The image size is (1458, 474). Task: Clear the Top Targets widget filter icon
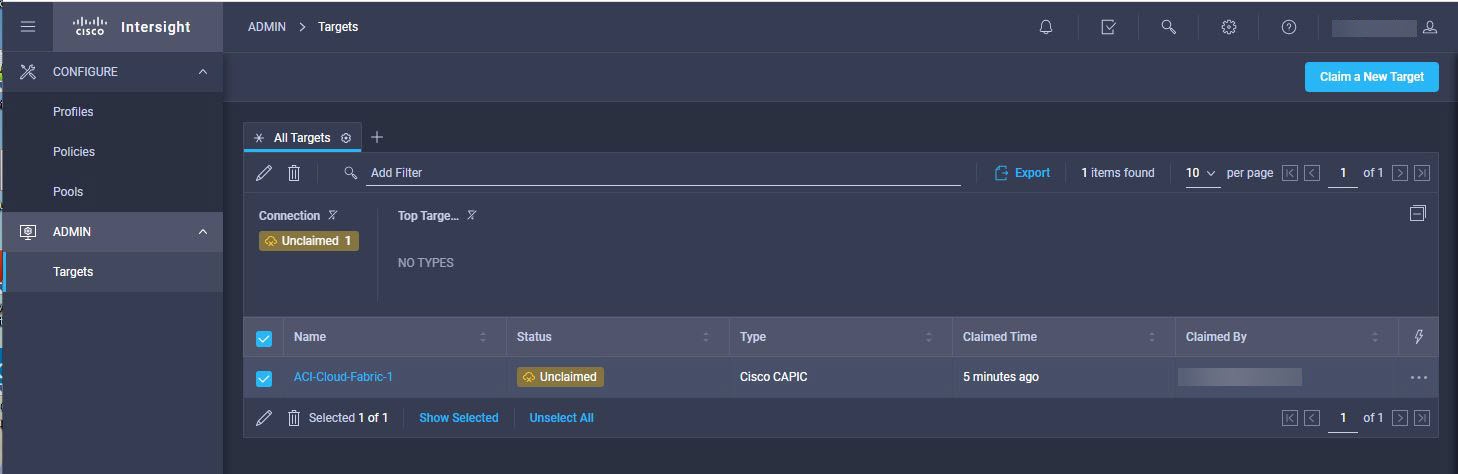(x=472, y=215)
